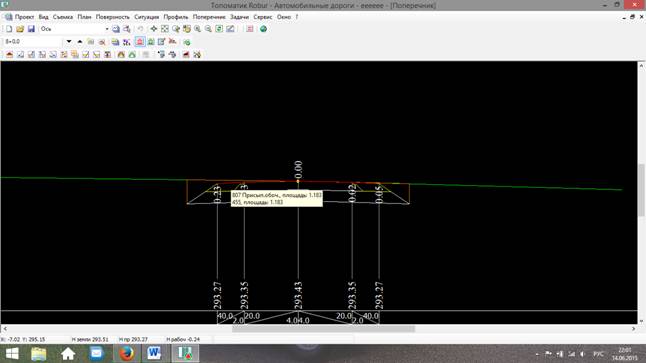Image resolution: width=646 pixels, height=363 pixels.
Task: Click the new document icon
Action: tap(9, 29)
